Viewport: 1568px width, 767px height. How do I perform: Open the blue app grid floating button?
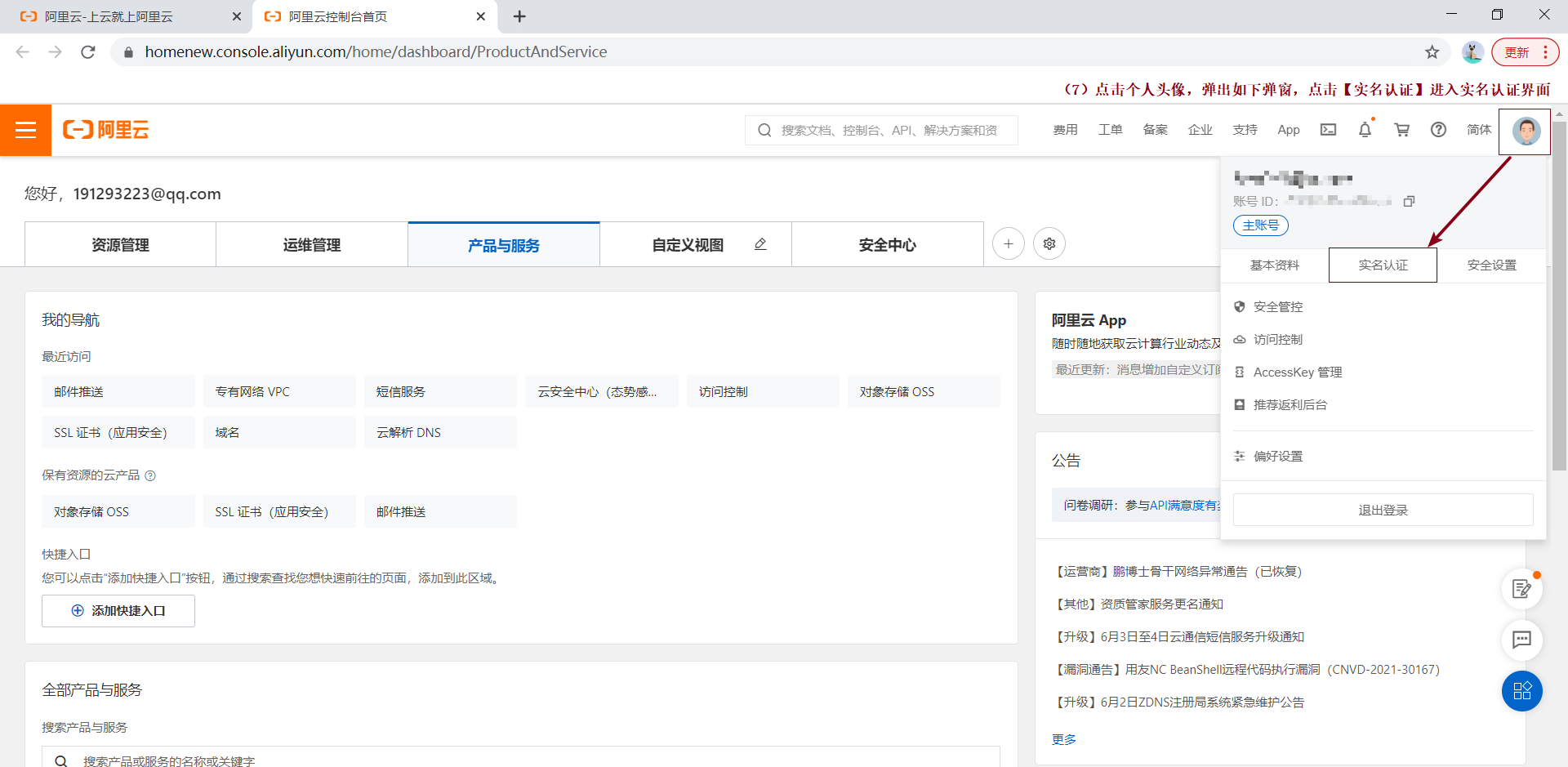(1522, 691)
